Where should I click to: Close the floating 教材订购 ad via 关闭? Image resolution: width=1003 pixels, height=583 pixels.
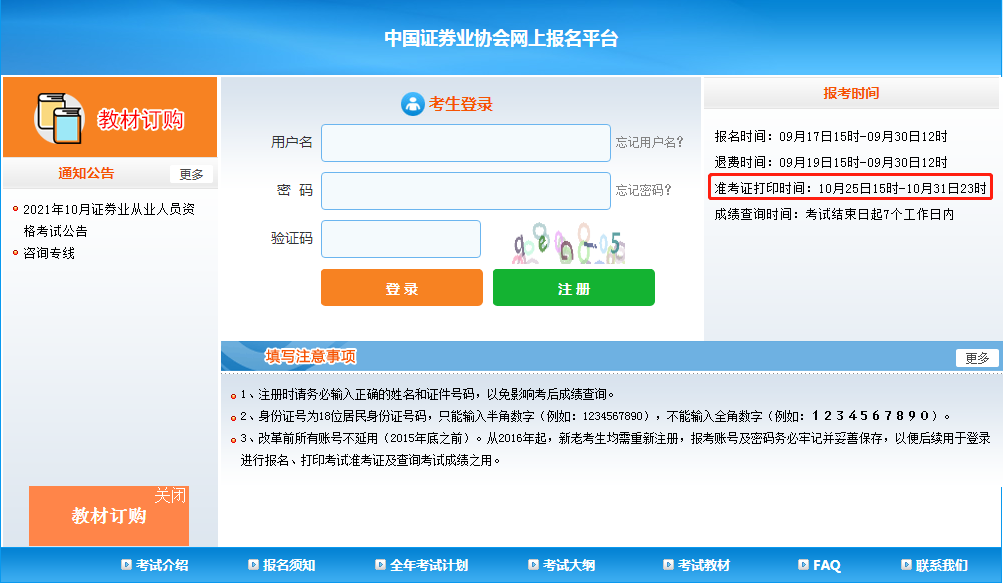click(x=170, y=495)
